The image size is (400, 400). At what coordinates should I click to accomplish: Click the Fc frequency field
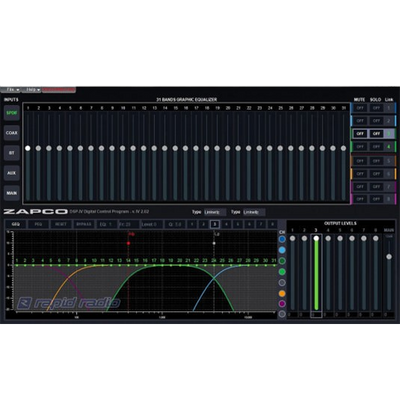pos(129,224)
